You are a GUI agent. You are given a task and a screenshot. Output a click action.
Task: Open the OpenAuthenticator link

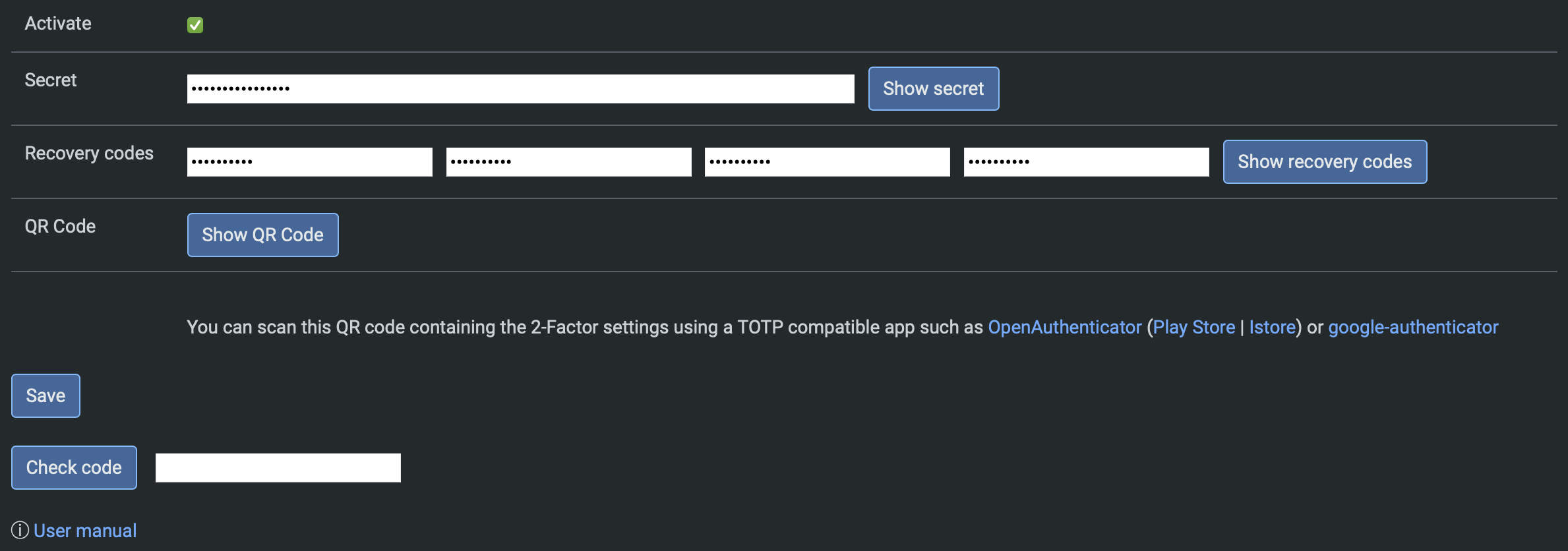coord(1064,327)
